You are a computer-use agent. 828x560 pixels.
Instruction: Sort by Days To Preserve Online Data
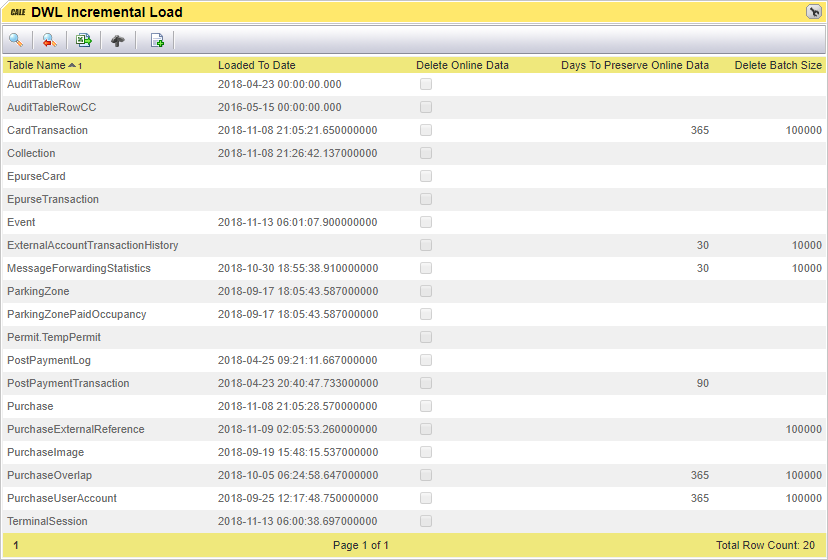(635, 65)
